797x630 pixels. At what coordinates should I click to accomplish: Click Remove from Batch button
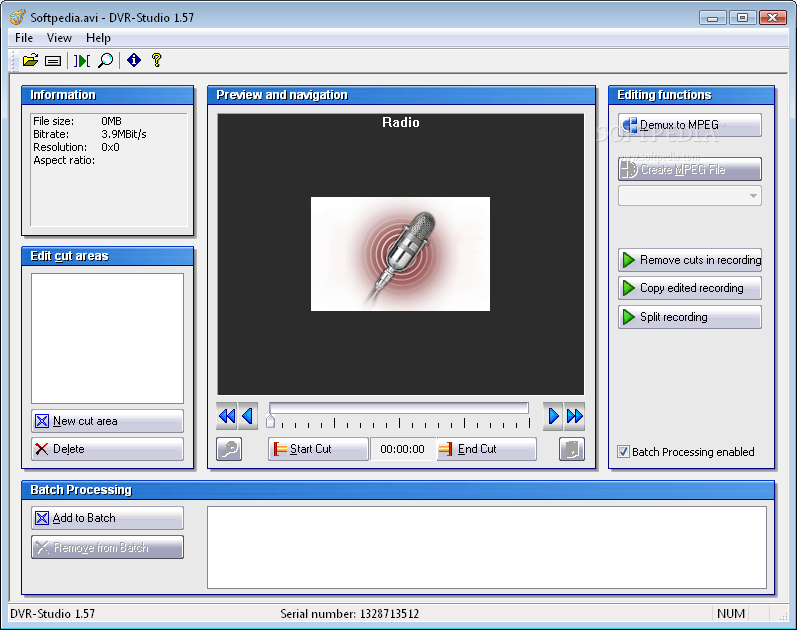tap(107, 547)
